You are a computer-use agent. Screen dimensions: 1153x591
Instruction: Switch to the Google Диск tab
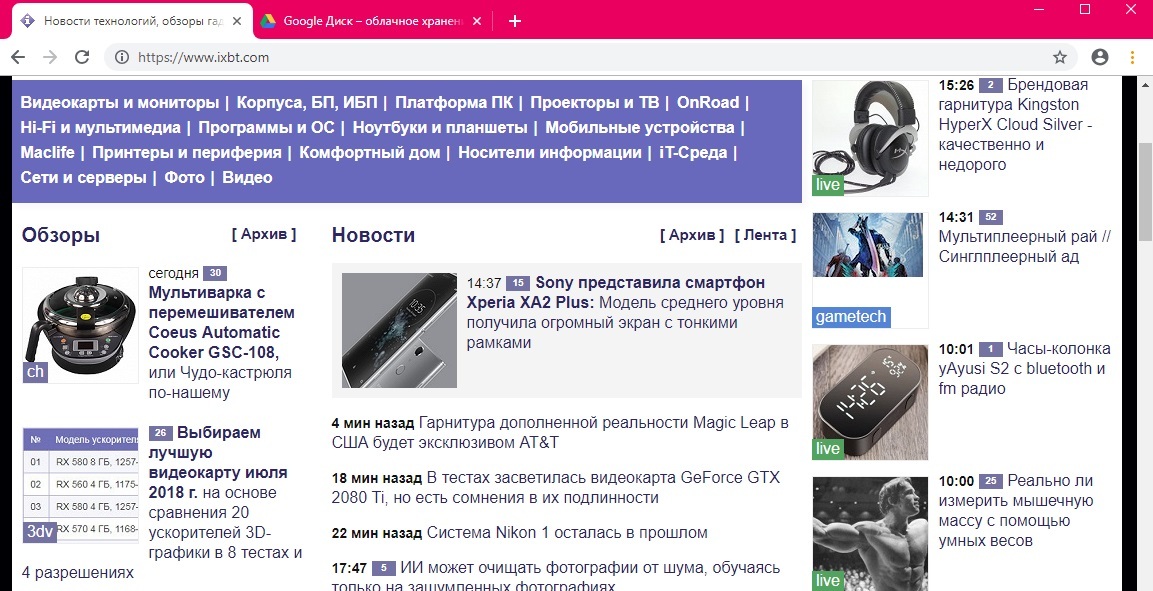373,21
